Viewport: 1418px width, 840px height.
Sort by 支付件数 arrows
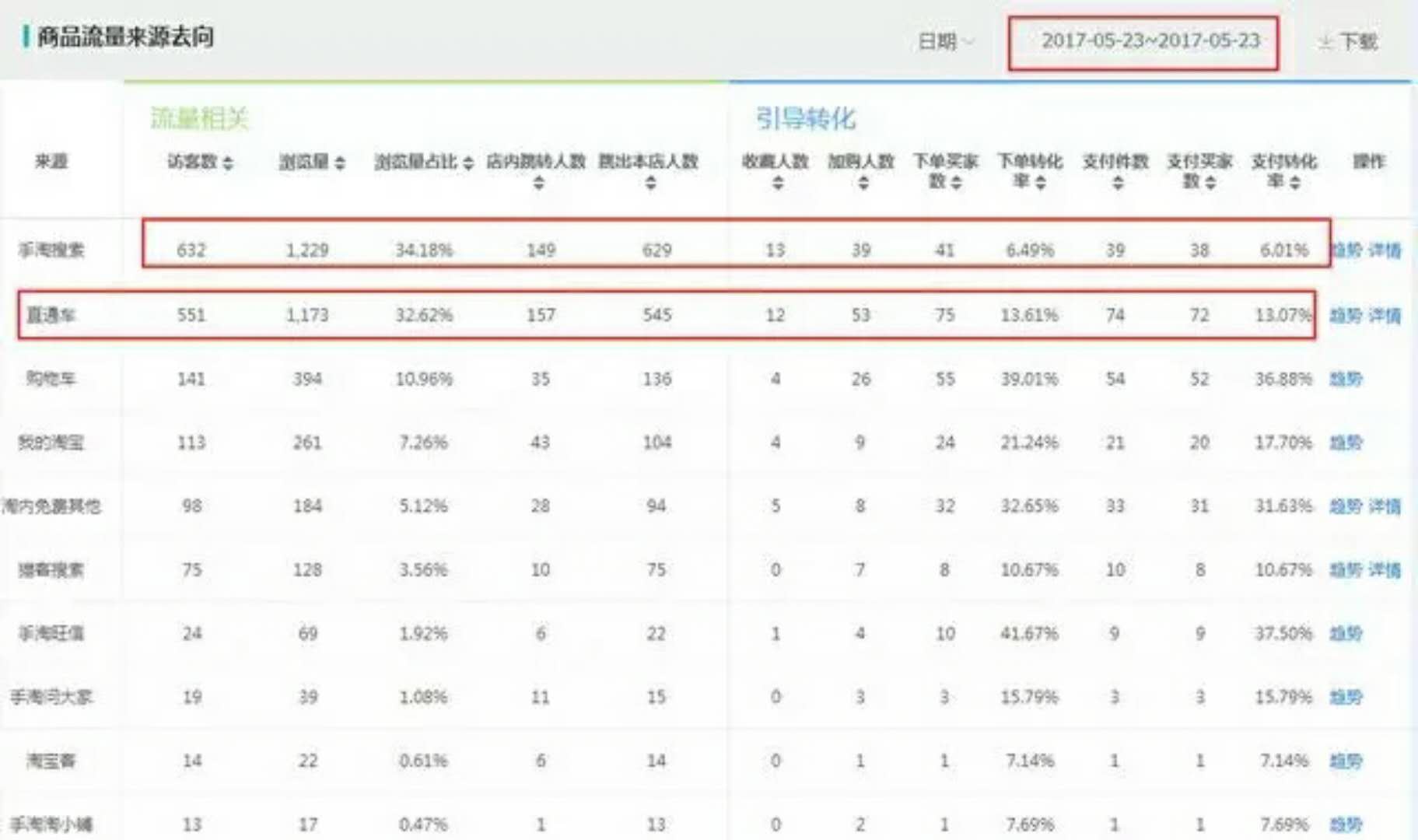[1117, 184]
